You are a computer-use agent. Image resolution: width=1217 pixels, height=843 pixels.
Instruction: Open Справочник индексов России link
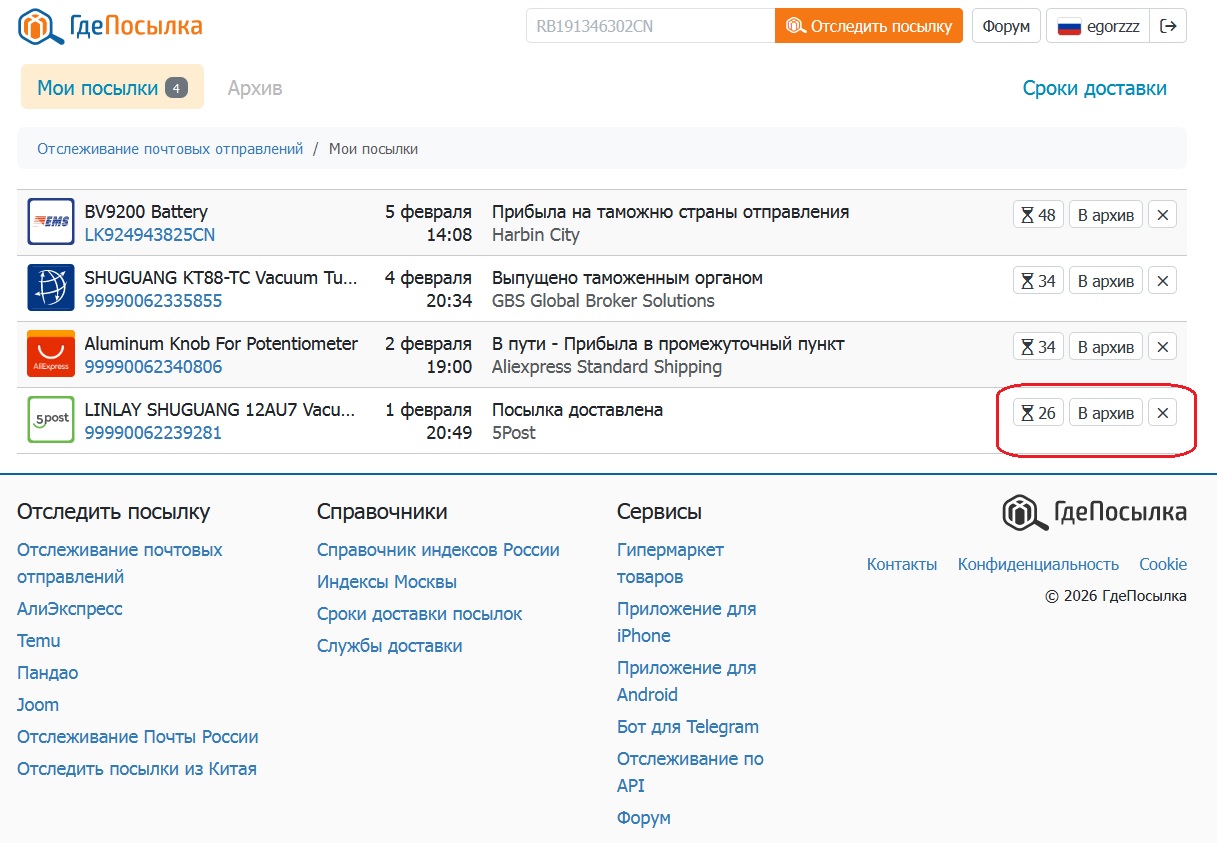coord(438,550)
